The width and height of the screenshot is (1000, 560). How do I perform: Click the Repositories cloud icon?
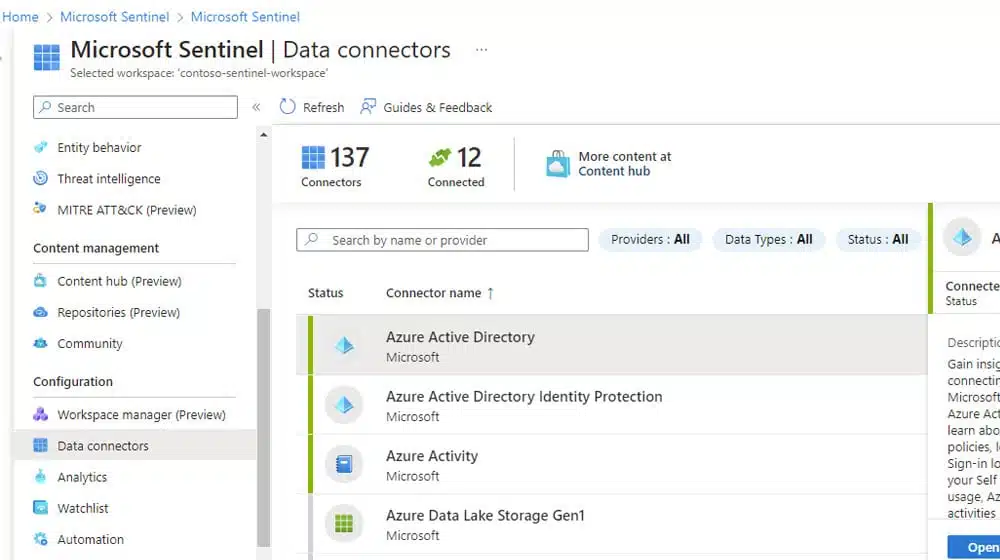pyautogui.click(x=40, y=312)
